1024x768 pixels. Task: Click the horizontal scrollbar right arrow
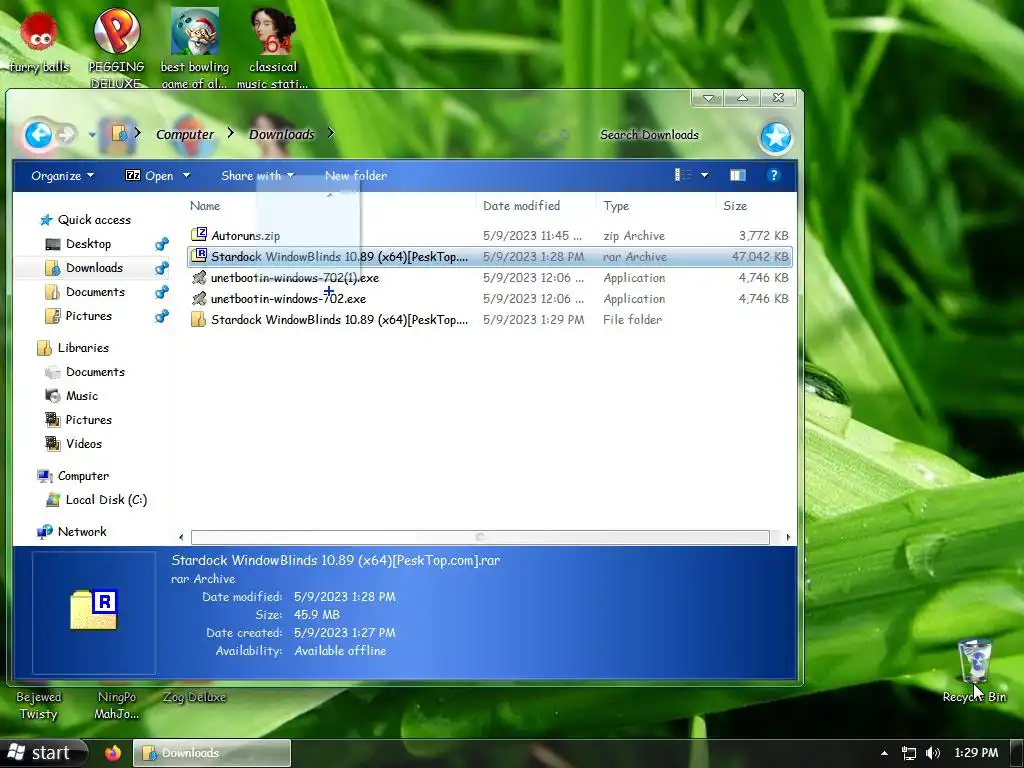pos(788,537)
